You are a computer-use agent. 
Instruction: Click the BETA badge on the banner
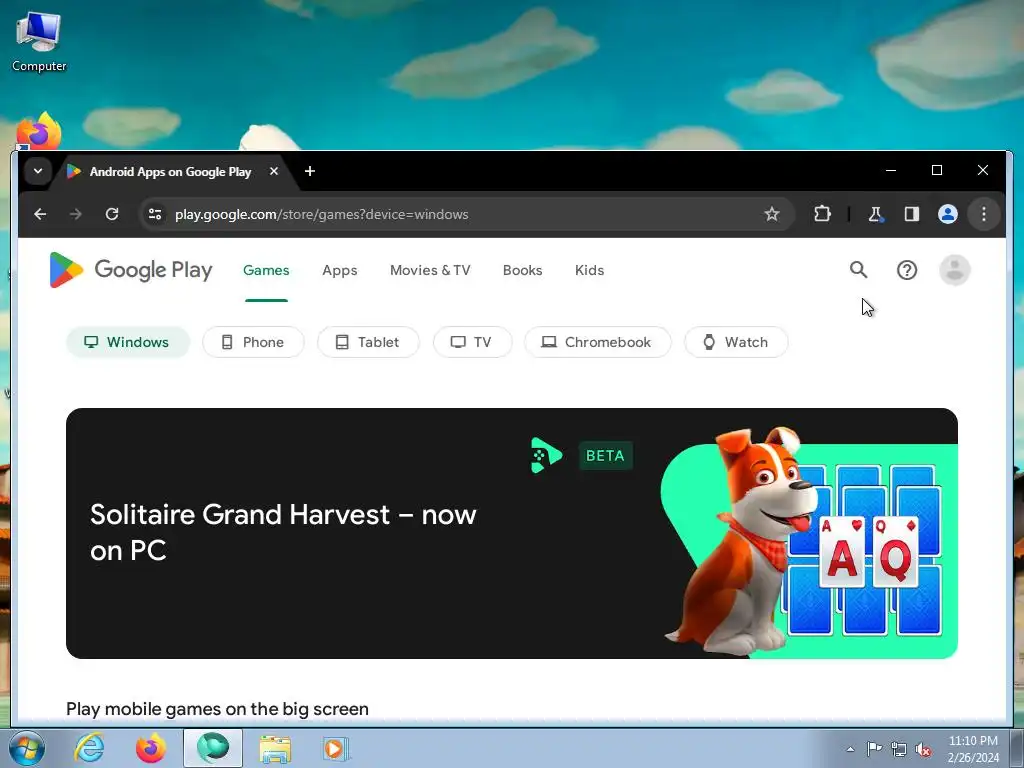tap(605, 456)
